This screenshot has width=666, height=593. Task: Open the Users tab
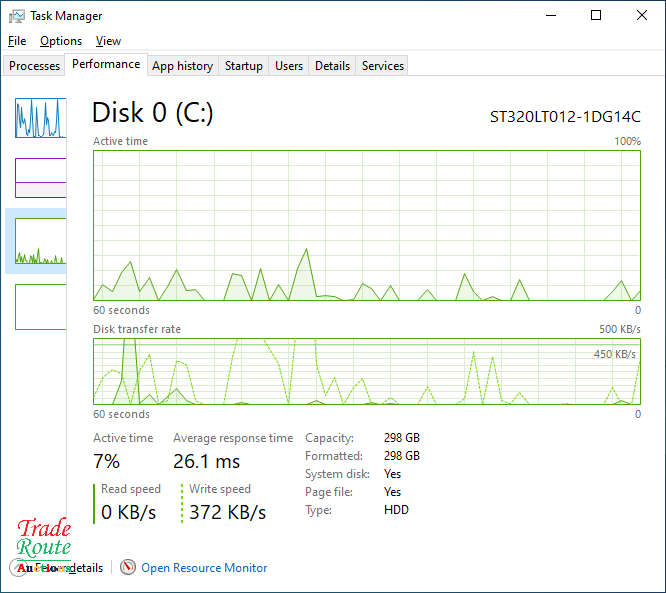tap(289, 66)
